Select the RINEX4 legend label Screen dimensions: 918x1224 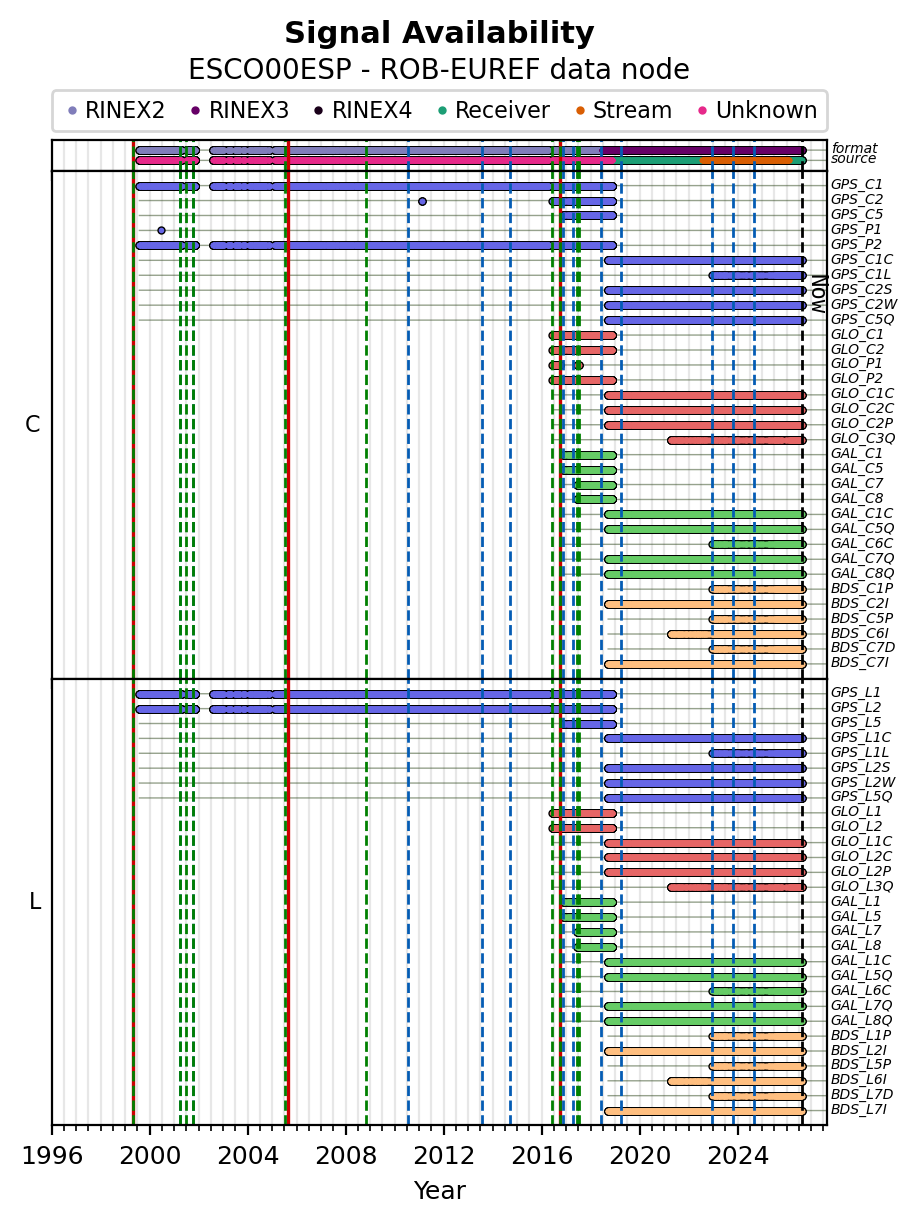pyautogui.click(x=371, y=111)
